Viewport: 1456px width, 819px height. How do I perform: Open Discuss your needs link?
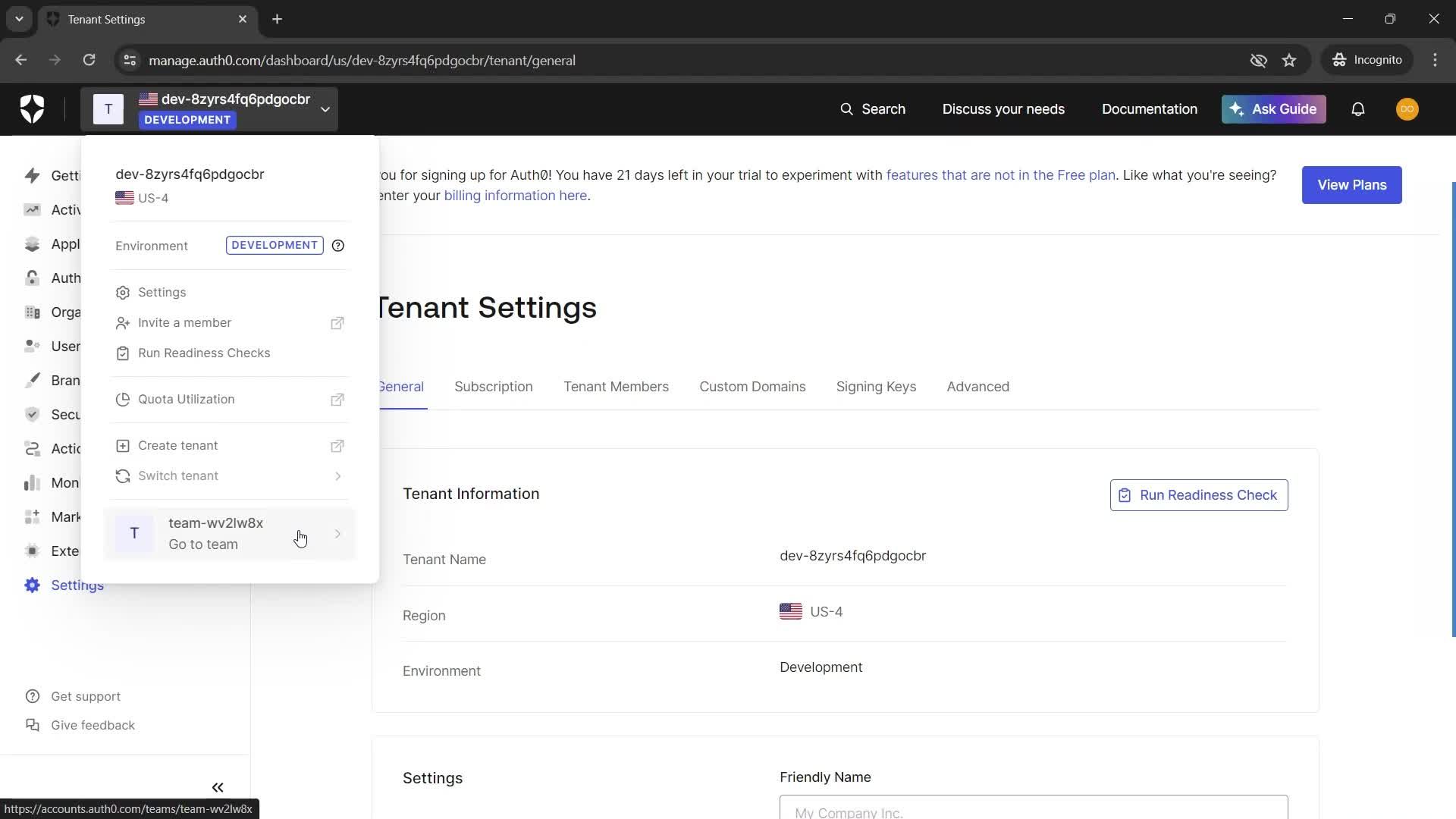coord(1003,109)
